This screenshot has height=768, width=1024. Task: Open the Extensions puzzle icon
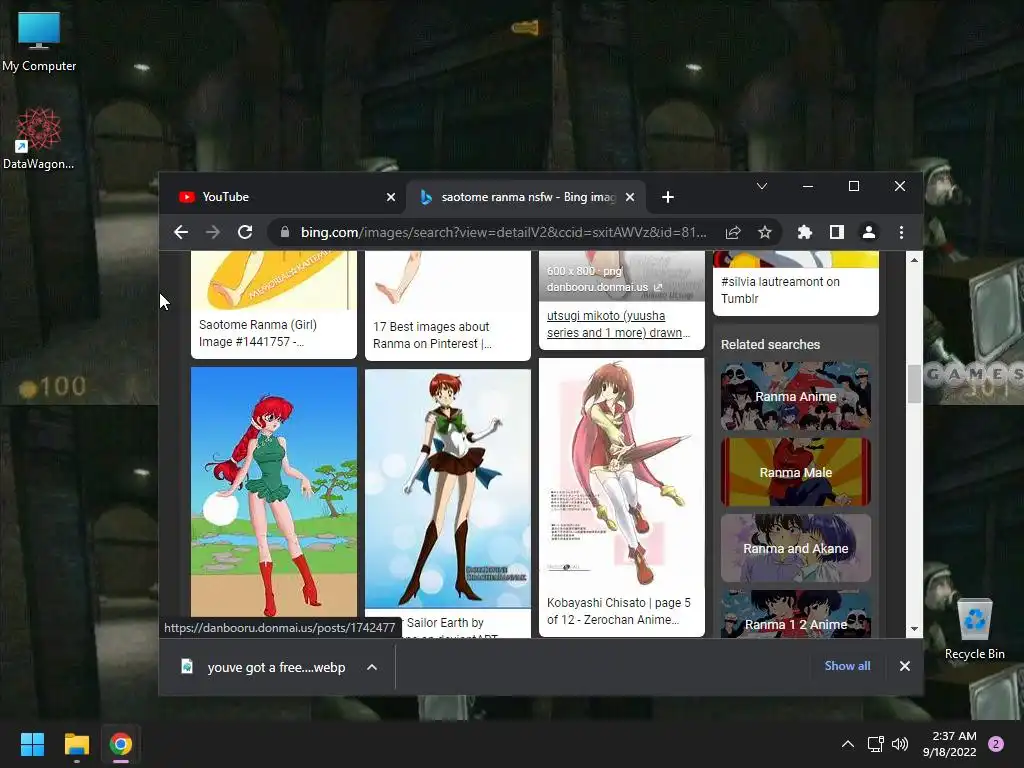[805, 232]
